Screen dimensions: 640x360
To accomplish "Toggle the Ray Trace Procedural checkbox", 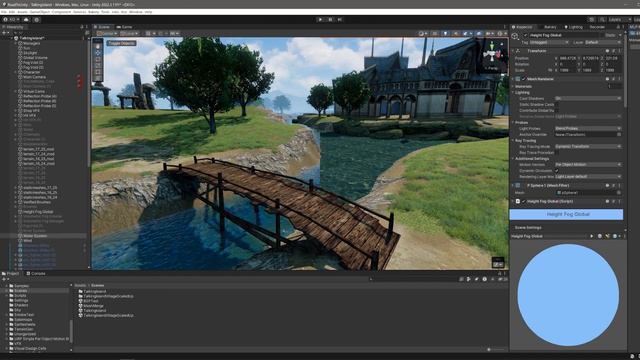I will 557,153.
